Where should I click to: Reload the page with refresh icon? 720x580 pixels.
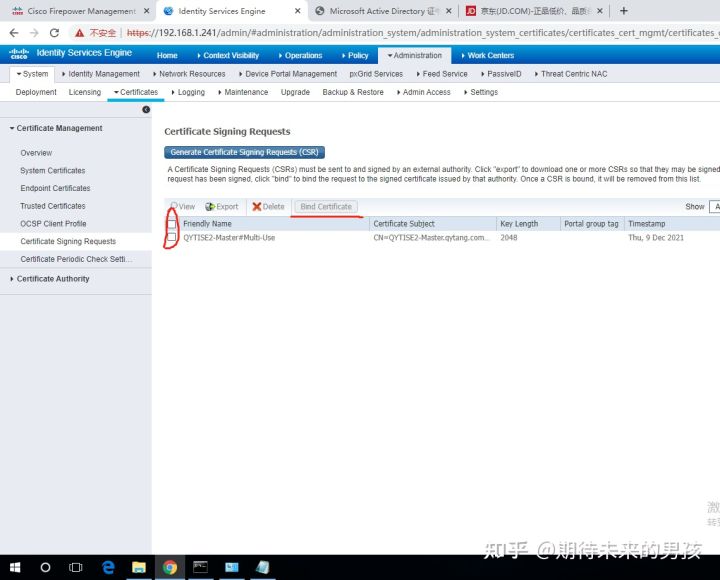[54, 33]
